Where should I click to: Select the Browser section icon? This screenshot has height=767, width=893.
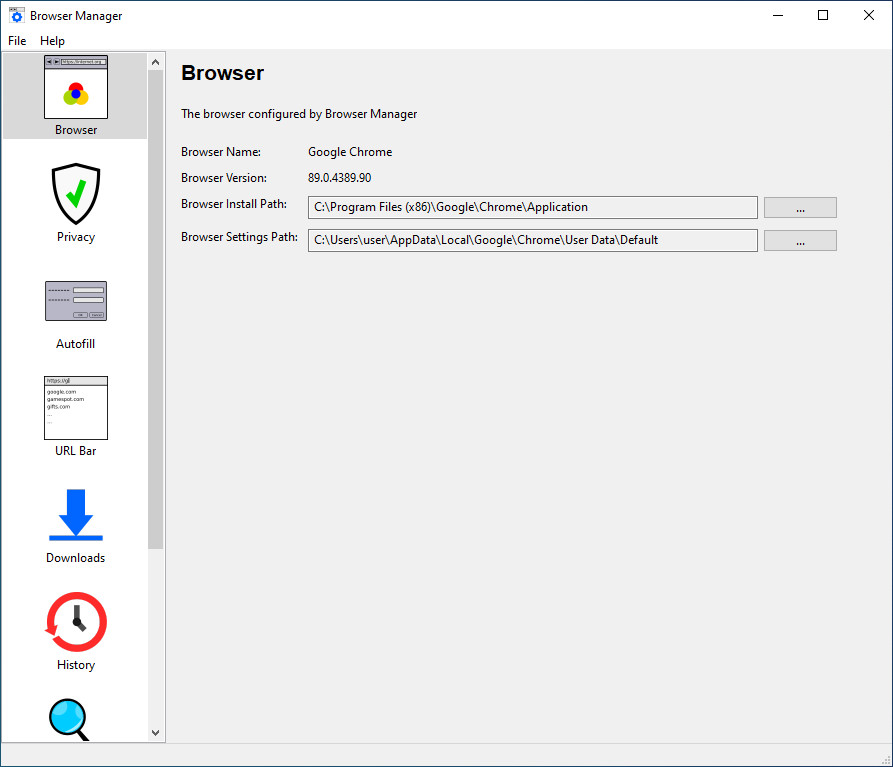click(76, 87)
